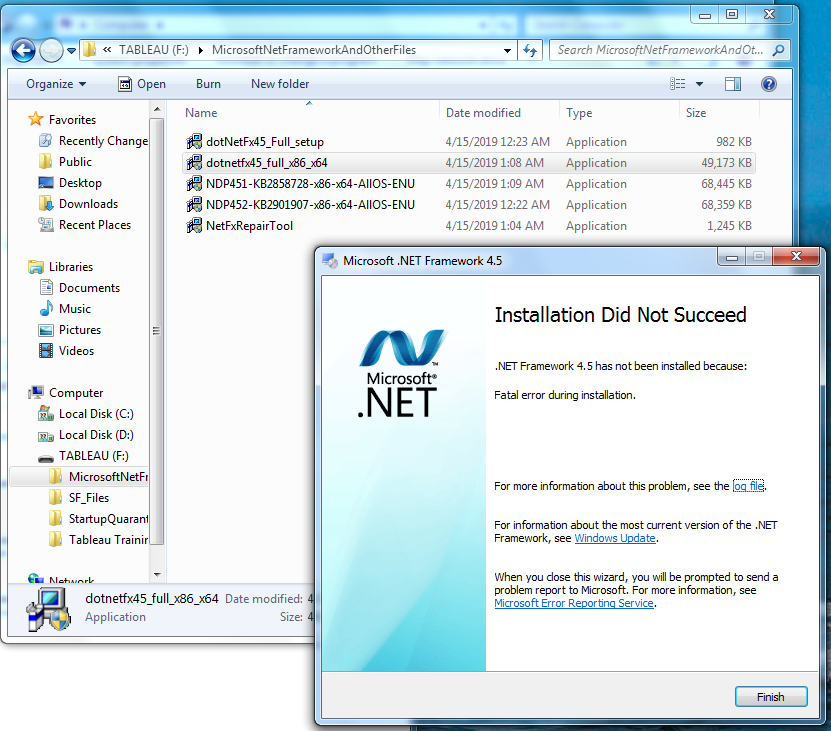
Task: Open the view options dropdown arrow
Action: point(700,84)
